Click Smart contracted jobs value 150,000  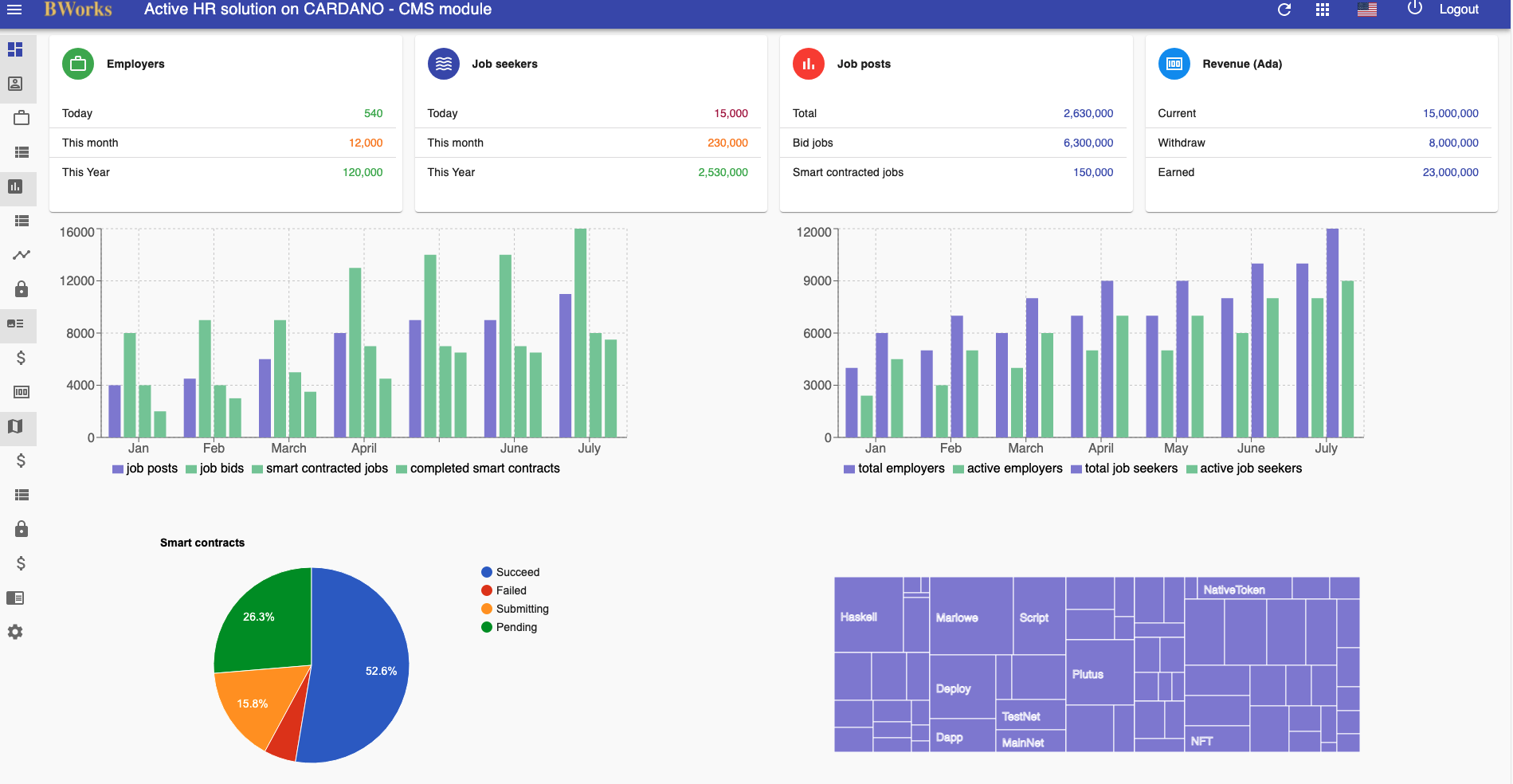tap(1093, 172)
